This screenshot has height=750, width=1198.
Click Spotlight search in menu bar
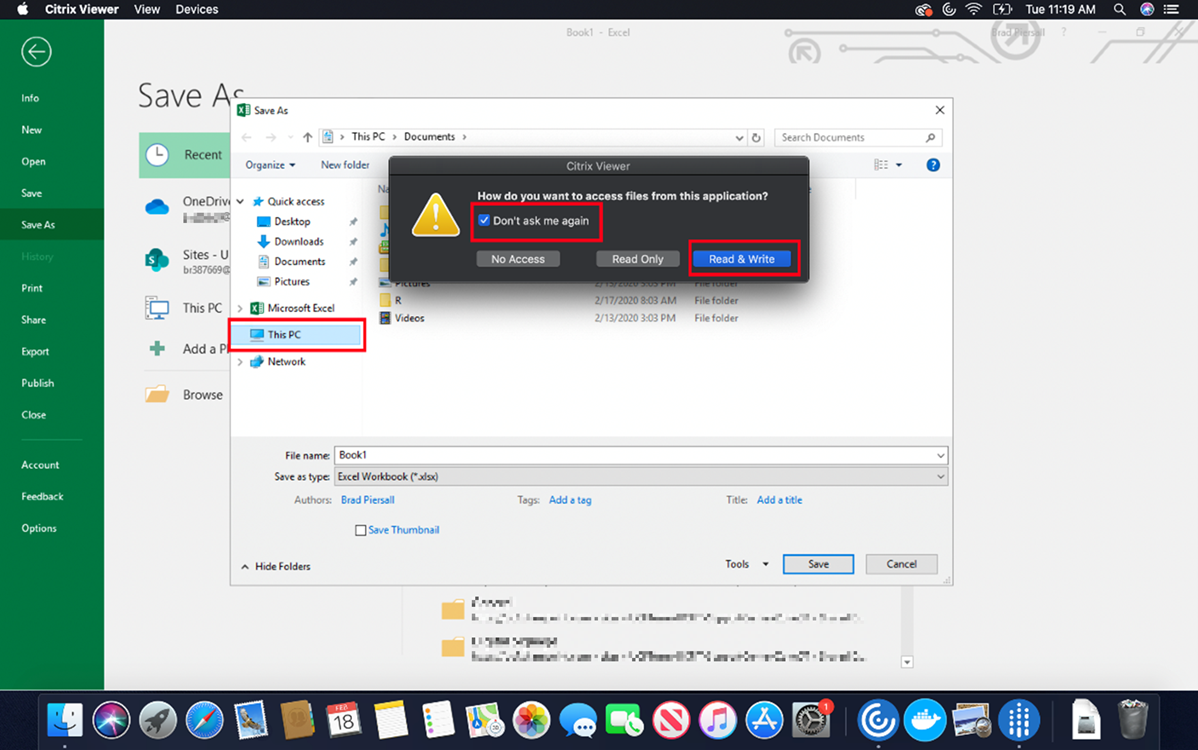1119,9
